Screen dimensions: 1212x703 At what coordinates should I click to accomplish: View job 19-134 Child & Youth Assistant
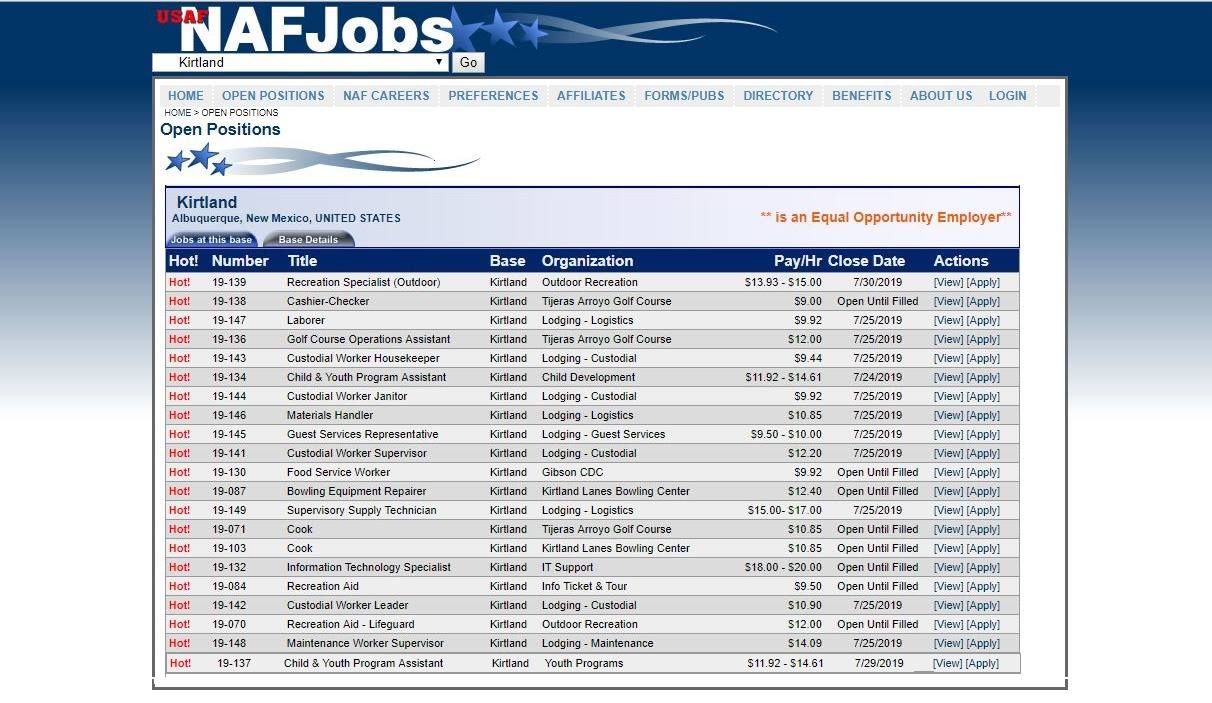948,378
